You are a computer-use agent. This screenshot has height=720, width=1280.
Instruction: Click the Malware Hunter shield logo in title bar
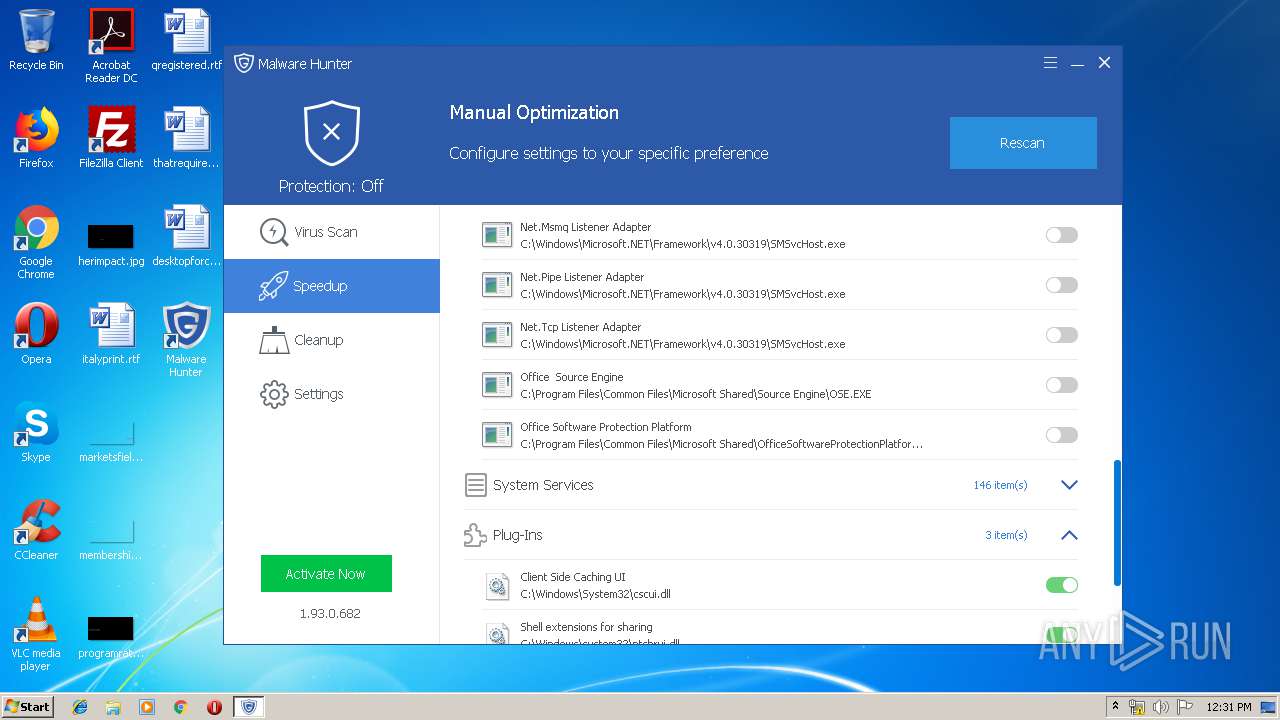243,63
